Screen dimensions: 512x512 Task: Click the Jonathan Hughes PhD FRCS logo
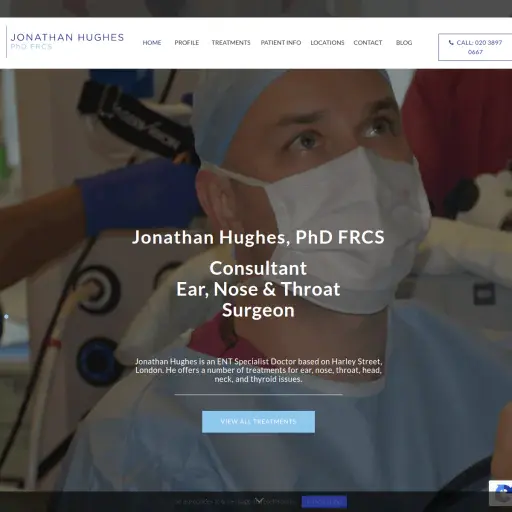click(67, 41)
